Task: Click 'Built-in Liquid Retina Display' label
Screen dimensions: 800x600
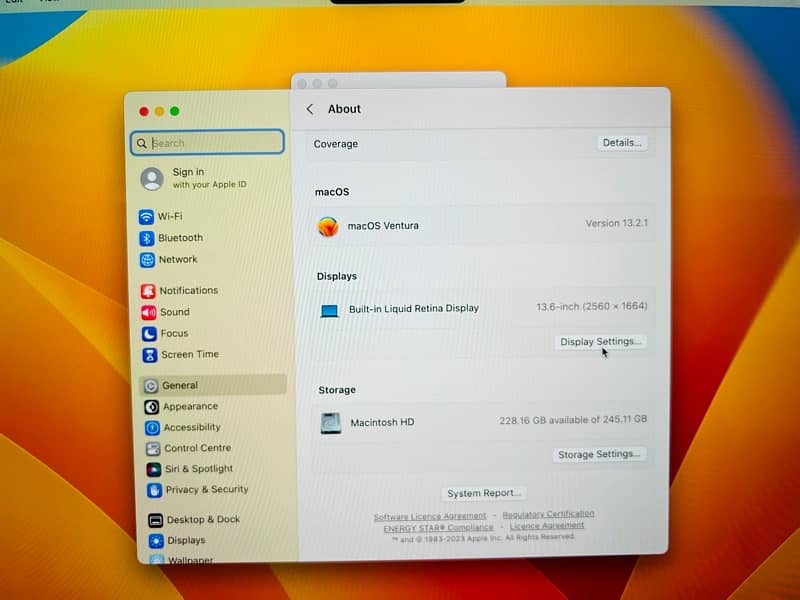Action: point(414,309)
